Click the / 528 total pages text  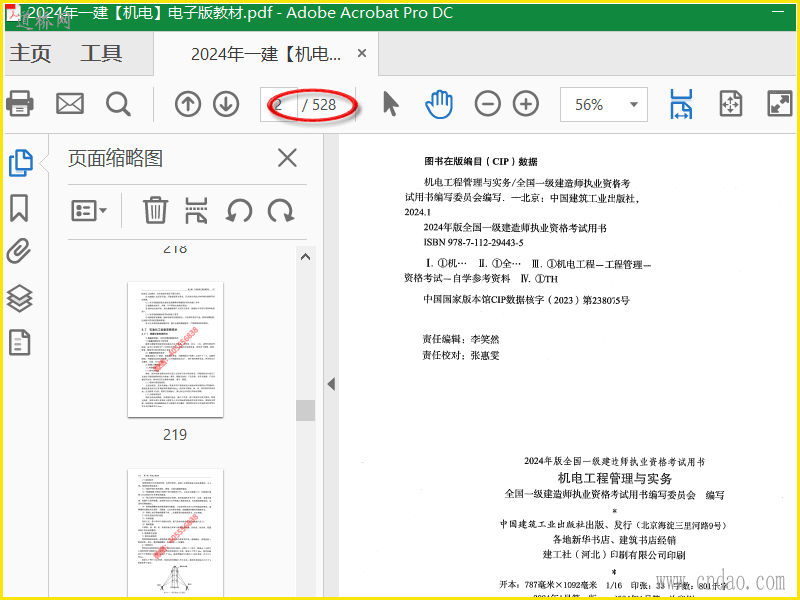(319, 105)
